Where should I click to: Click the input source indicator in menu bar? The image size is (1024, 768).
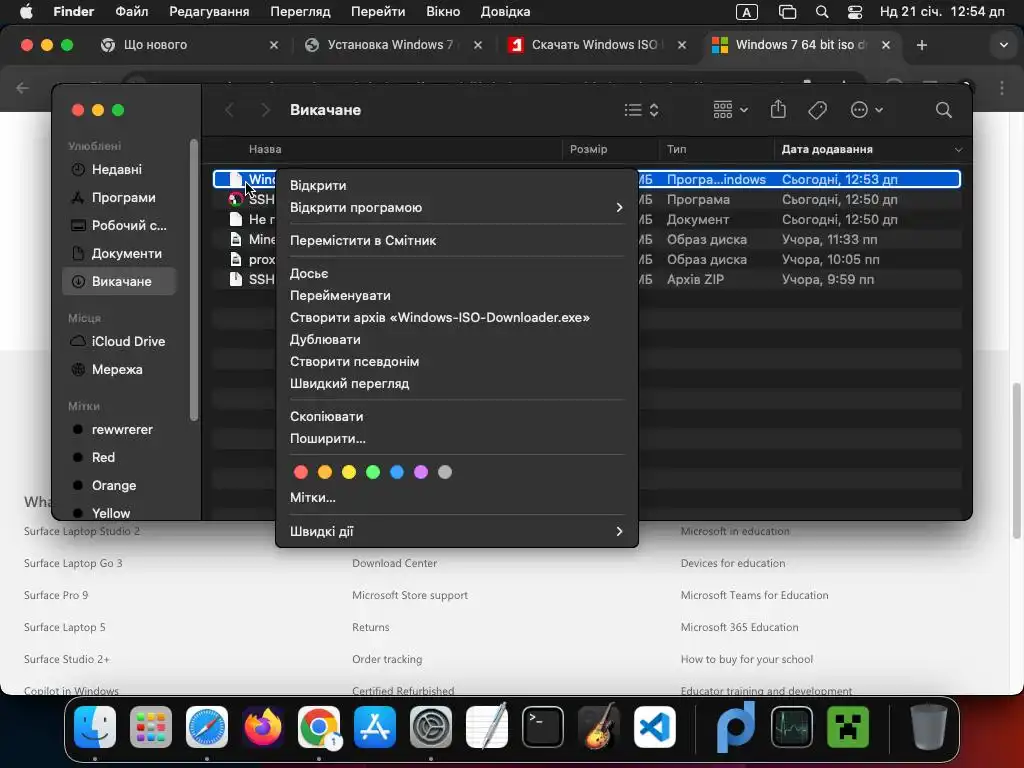click(x=746, y=12)
